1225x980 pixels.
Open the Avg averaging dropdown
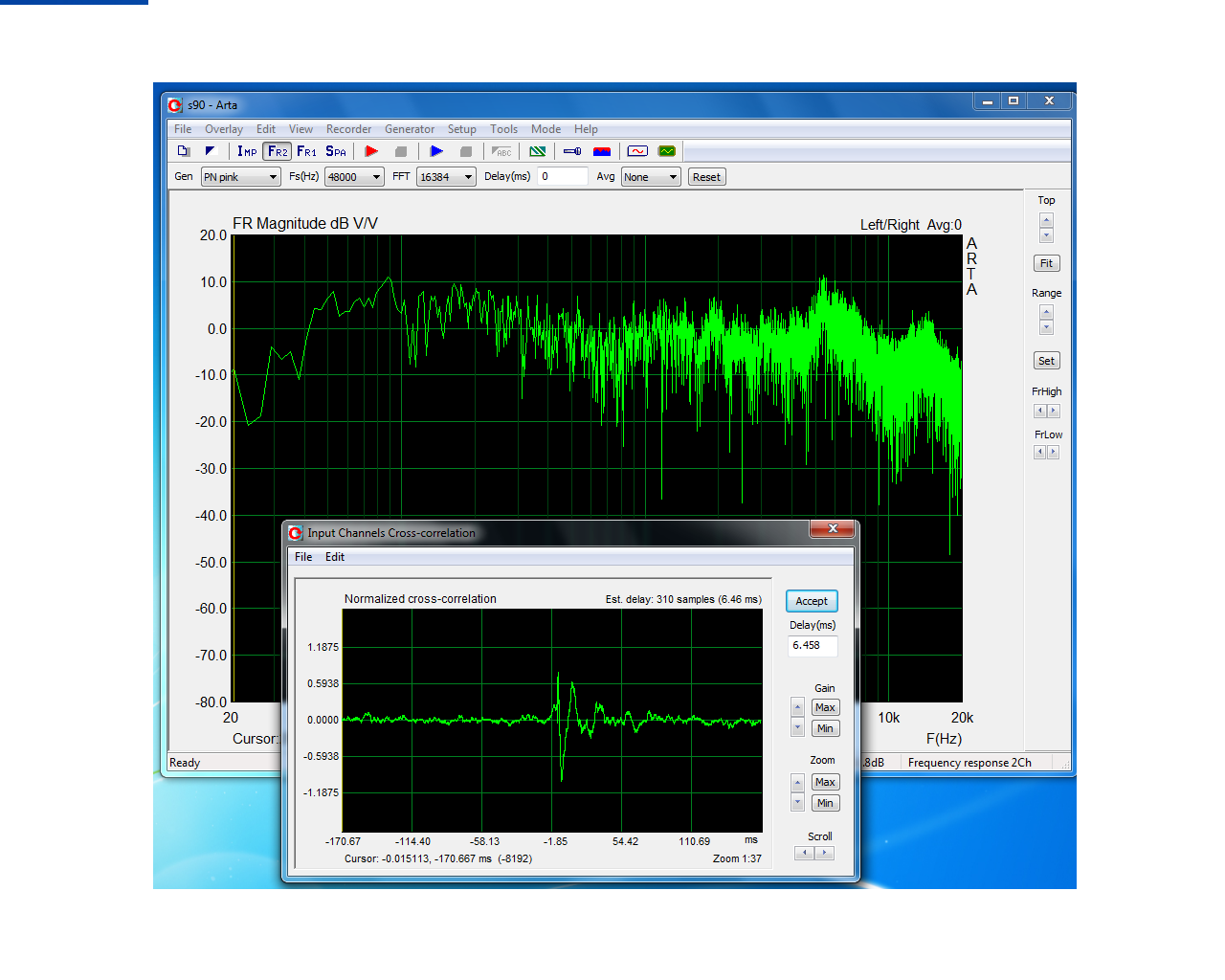click(x=651, y=177)
